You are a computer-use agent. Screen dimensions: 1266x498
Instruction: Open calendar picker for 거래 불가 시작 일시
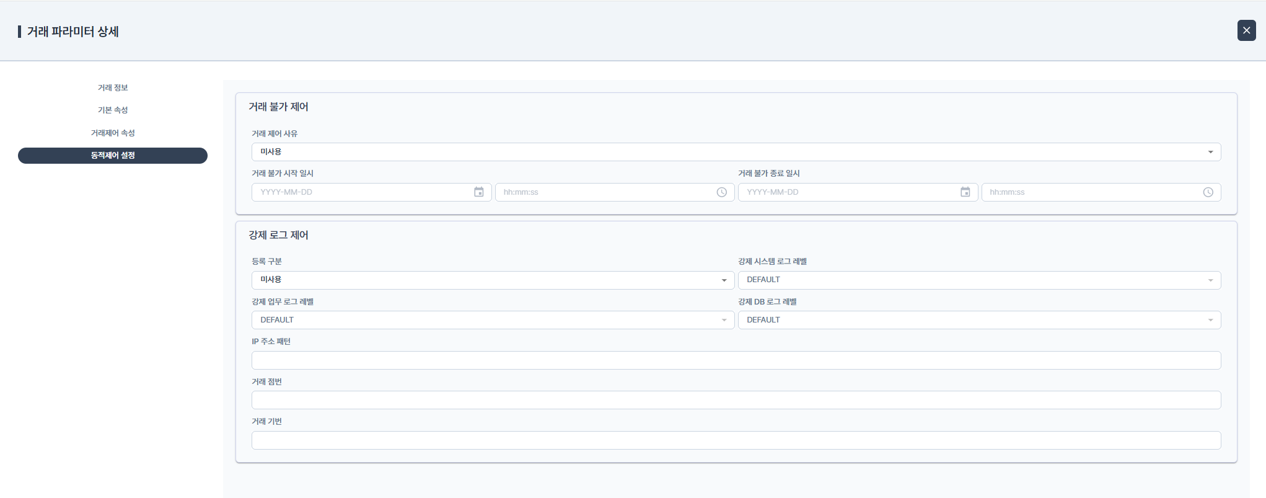[x=479, y=192]
